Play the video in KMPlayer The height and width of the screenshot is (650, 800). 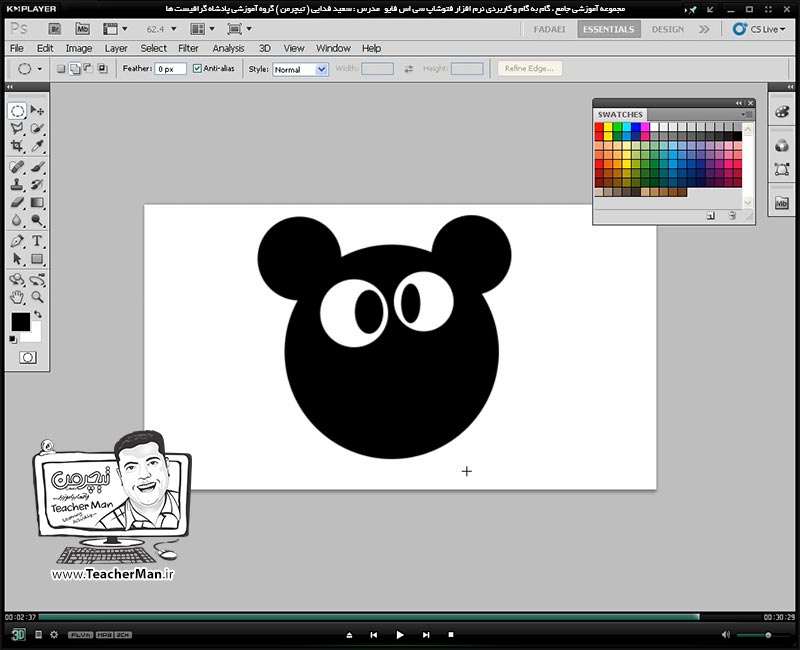pos(399,635)
